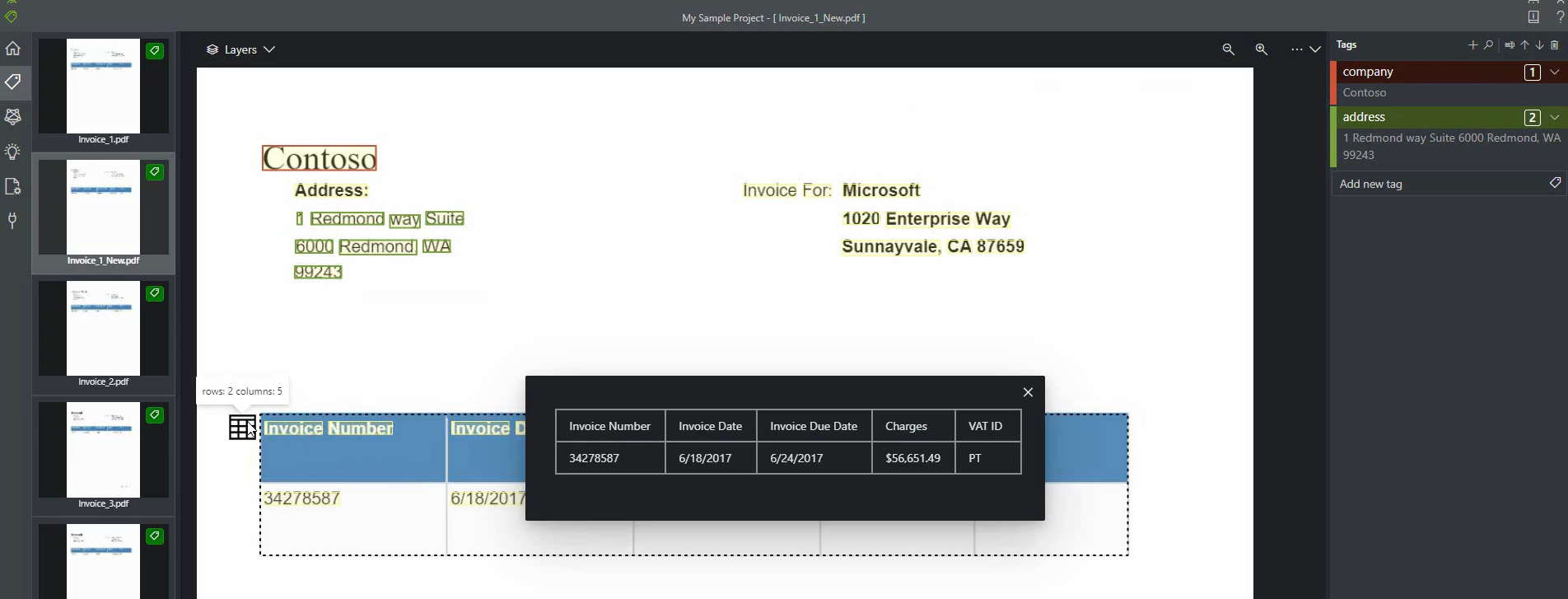Select the Contoso text in document
This screenshot has width=1568, height=599.
(320, 158)
